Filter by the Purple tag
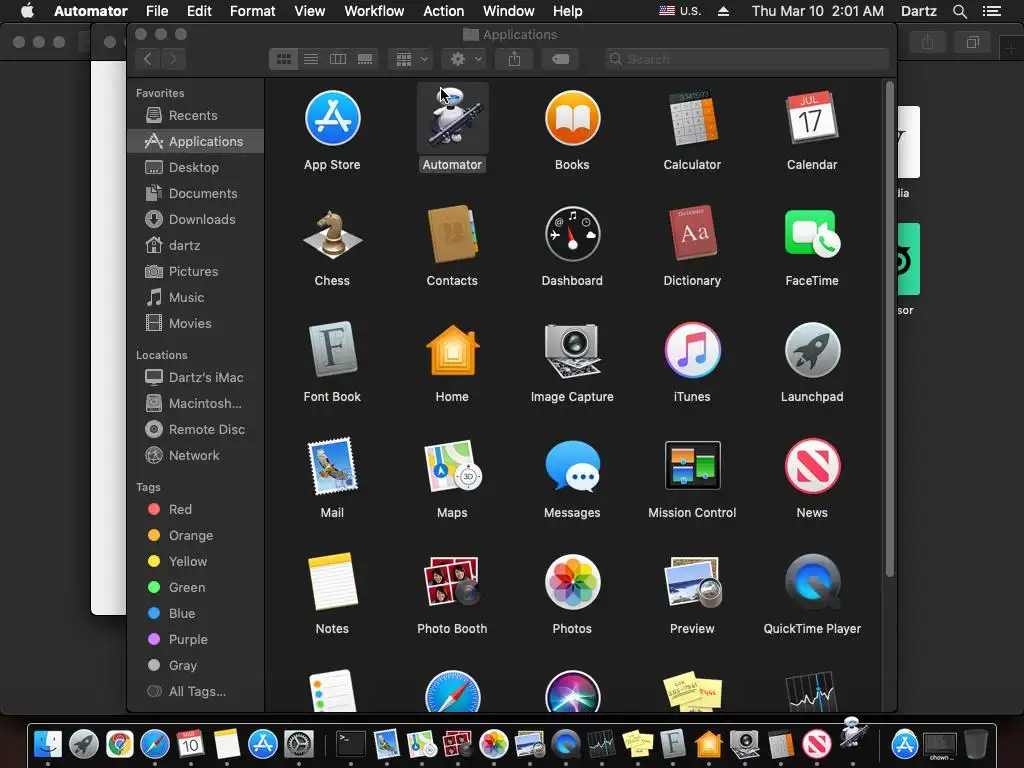 click(195, 639)
